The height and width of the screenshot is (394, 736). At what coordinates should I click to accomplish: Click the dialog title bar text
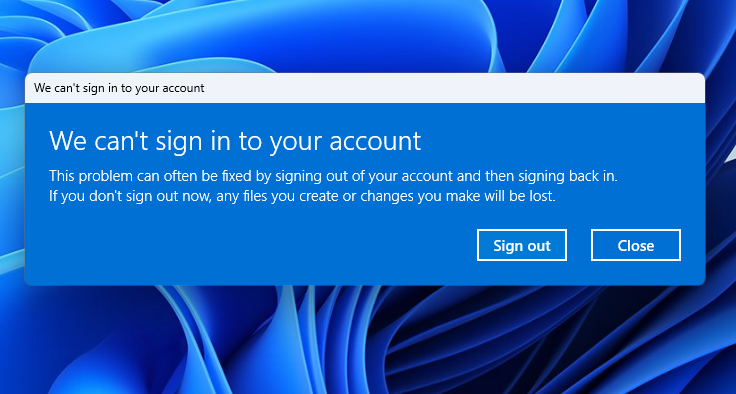point(119,88)
